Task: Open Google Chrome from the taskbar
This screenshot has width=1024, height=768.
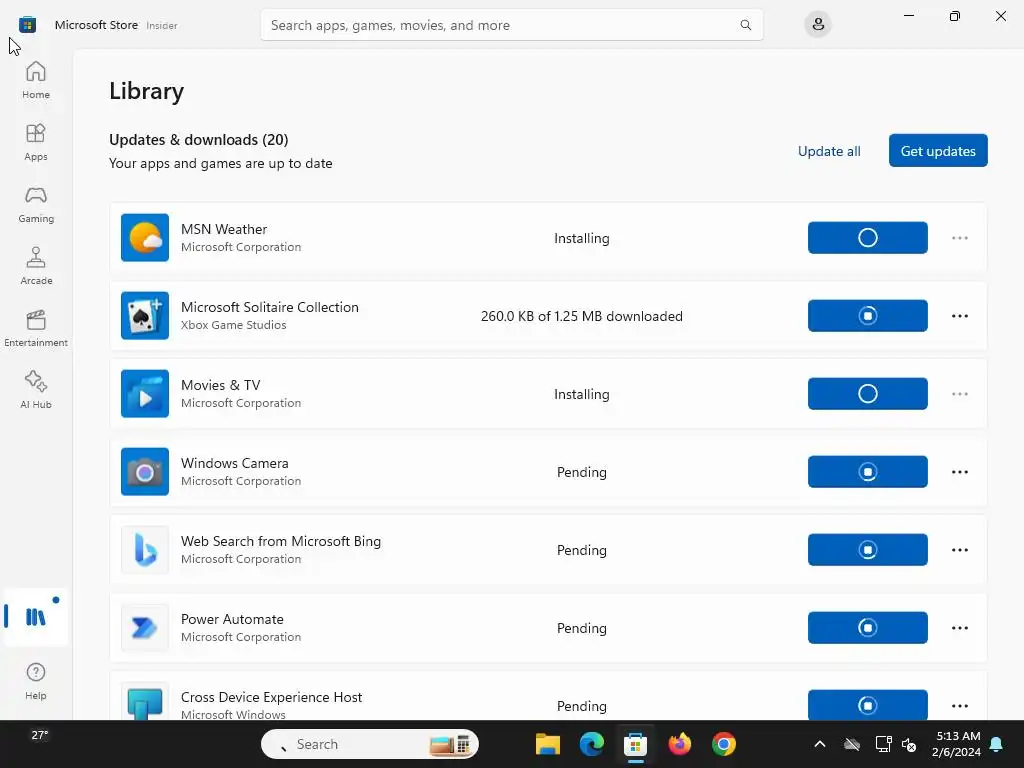Action: (724, 744)
